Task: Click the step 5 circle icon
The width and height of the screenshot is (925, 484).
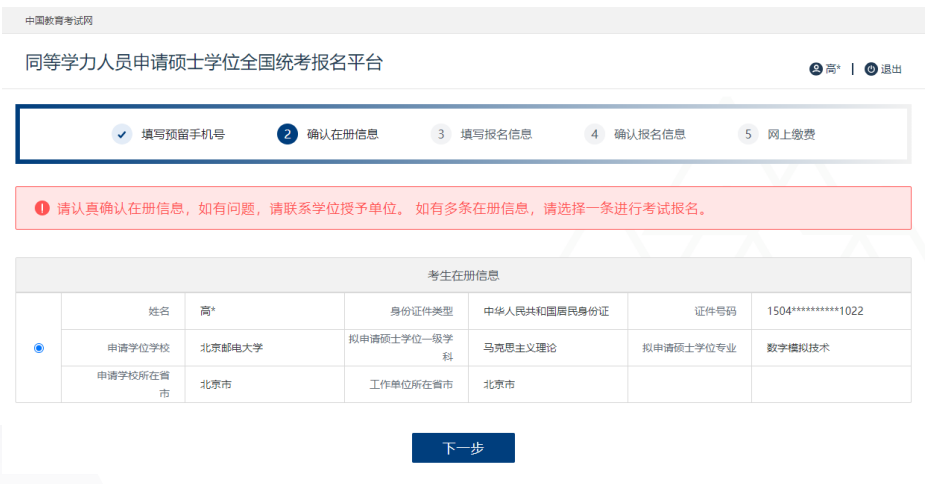Action: coord(748,134)
